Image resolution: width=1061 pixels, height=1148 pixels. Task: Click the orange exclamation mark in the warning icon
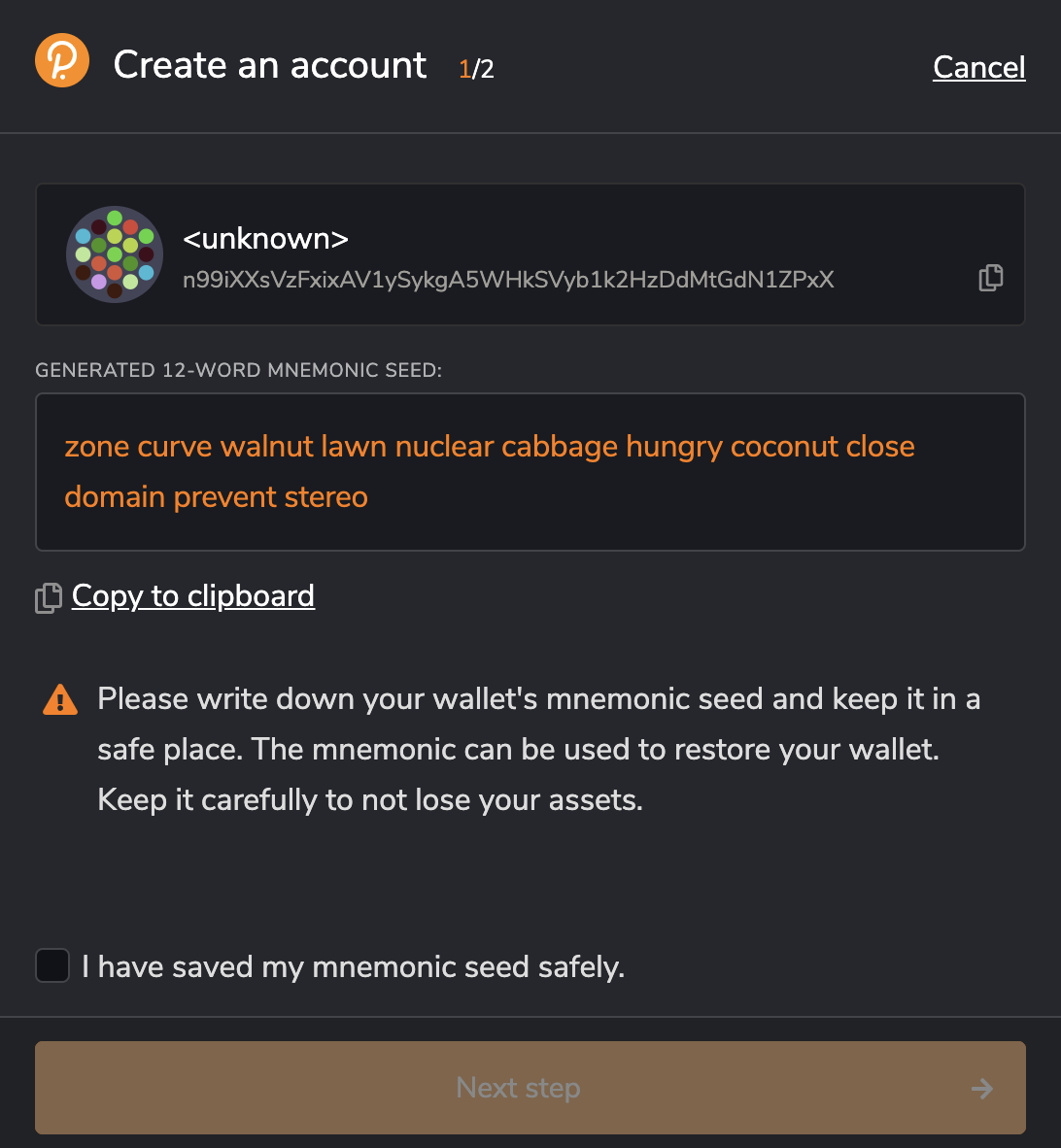tap(59, 701)
